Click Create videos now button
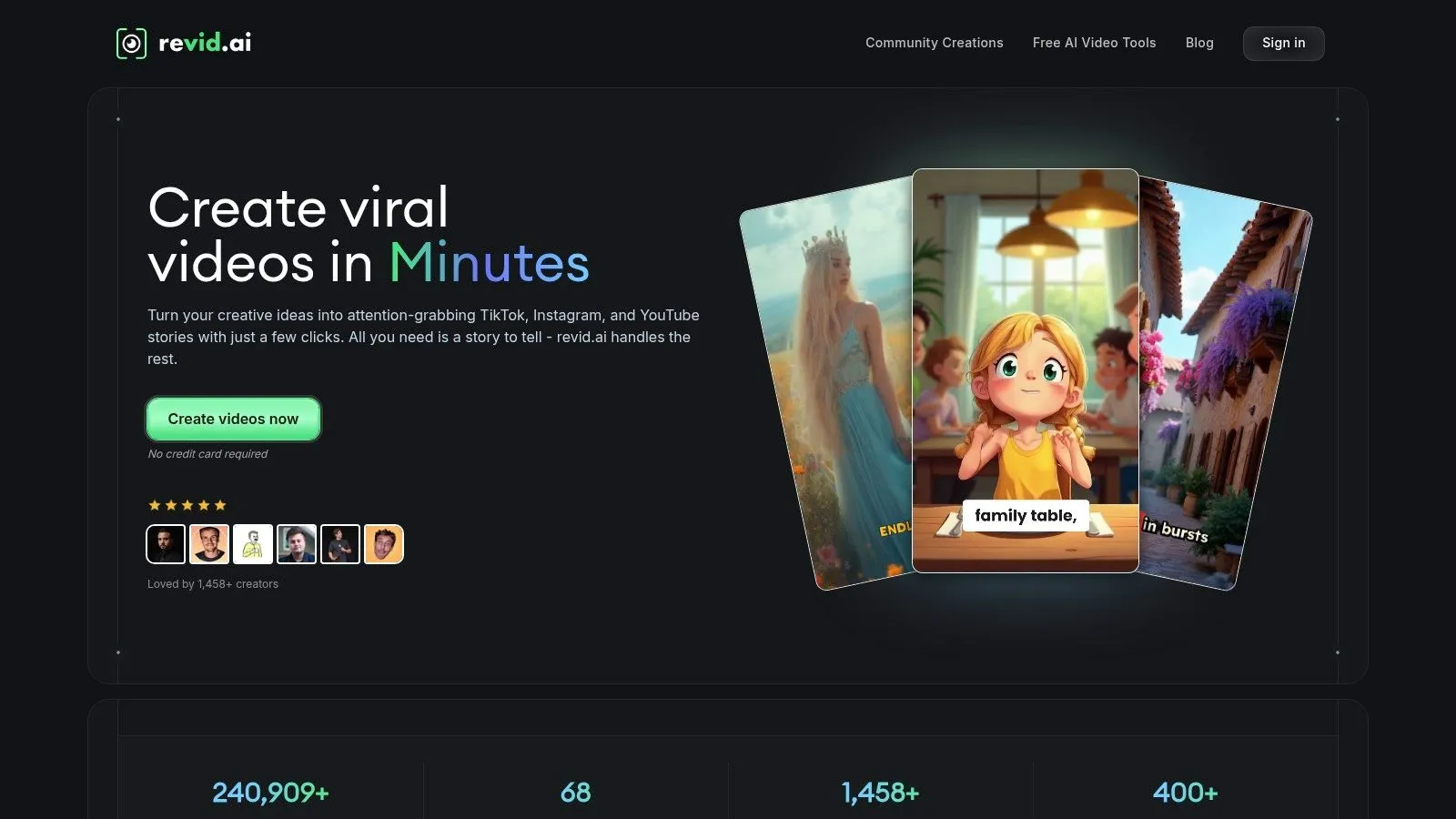This screenshot has width=1456, height=819. (233, 419)
